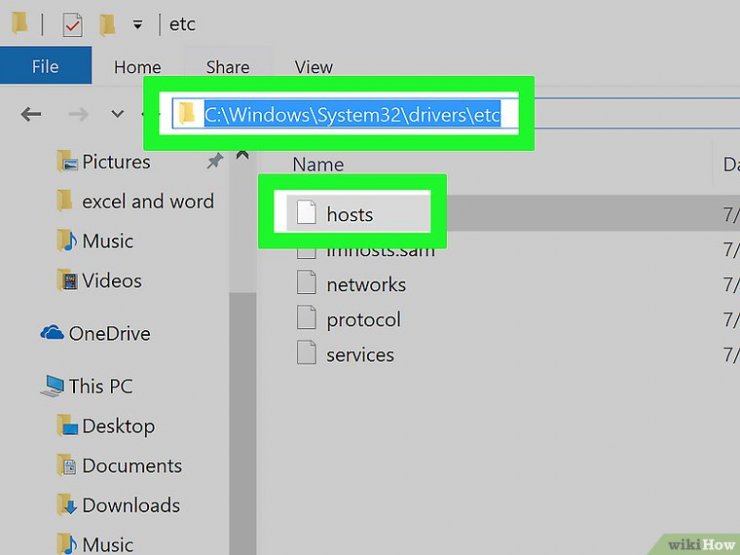Go back using the Back arrow
Viewport: 740px width, 555px height.
pos(31,114)
